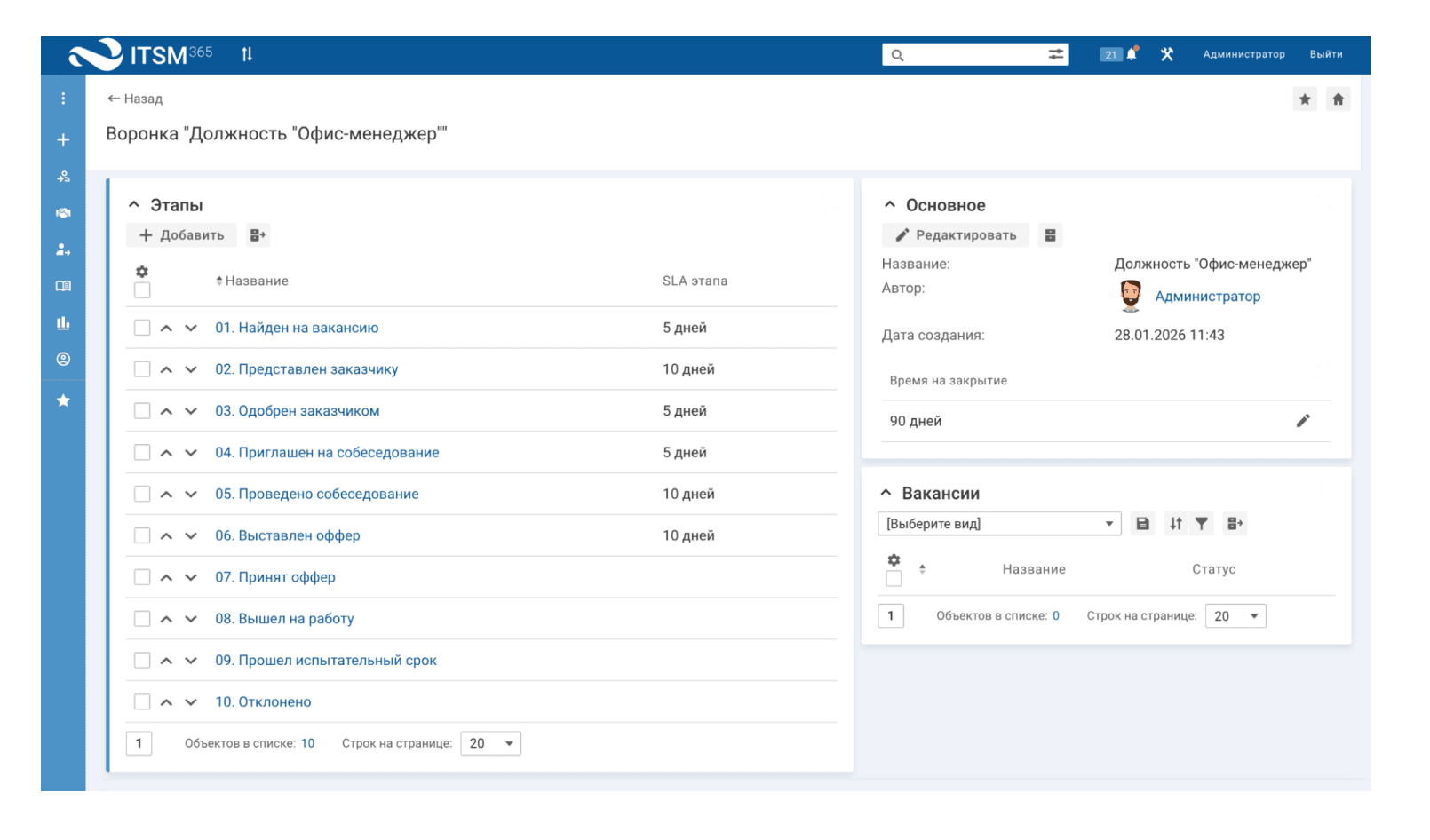Select the 06. Выставлен оффер checkbox
Image resolution: width=1430 pixels, height=840 pixels.
(142, 535)
